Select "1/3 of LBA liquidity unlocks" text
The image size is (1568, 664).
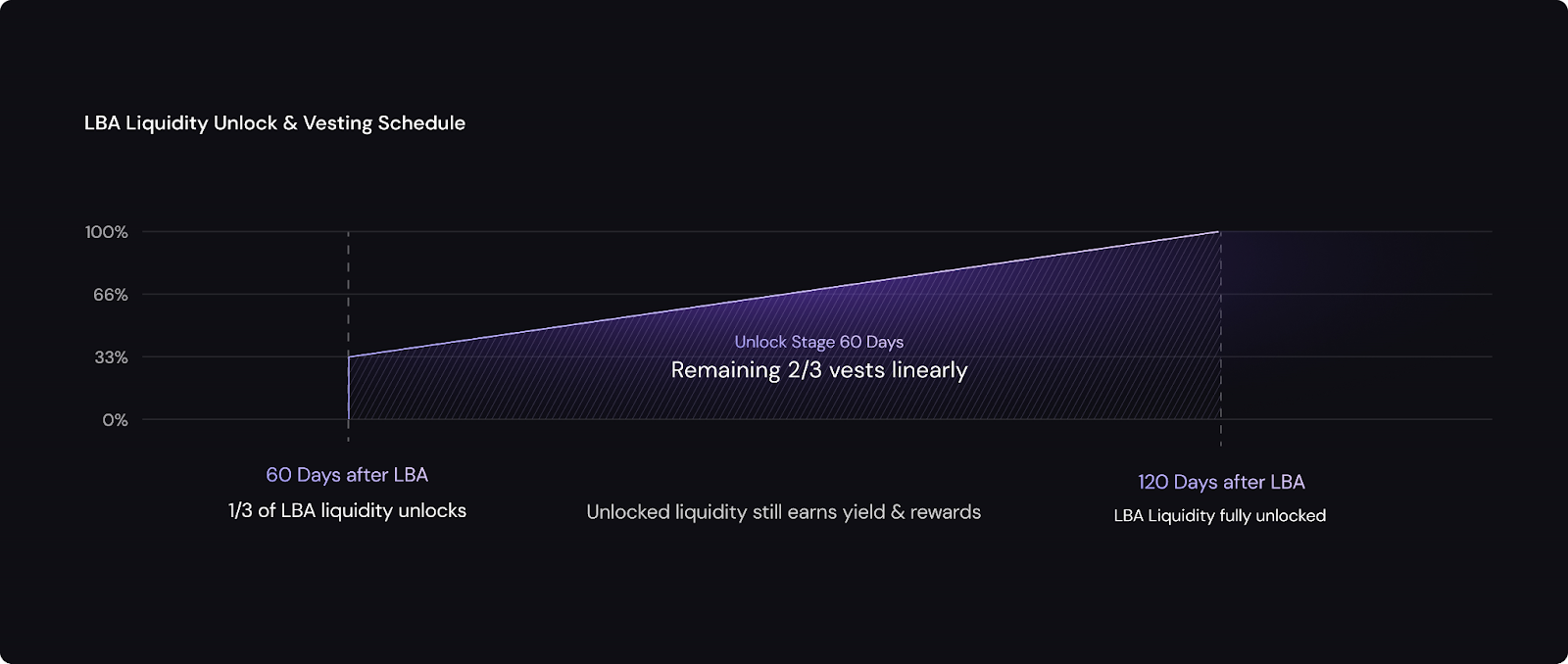pyautogui.click(x=347, y=510)
